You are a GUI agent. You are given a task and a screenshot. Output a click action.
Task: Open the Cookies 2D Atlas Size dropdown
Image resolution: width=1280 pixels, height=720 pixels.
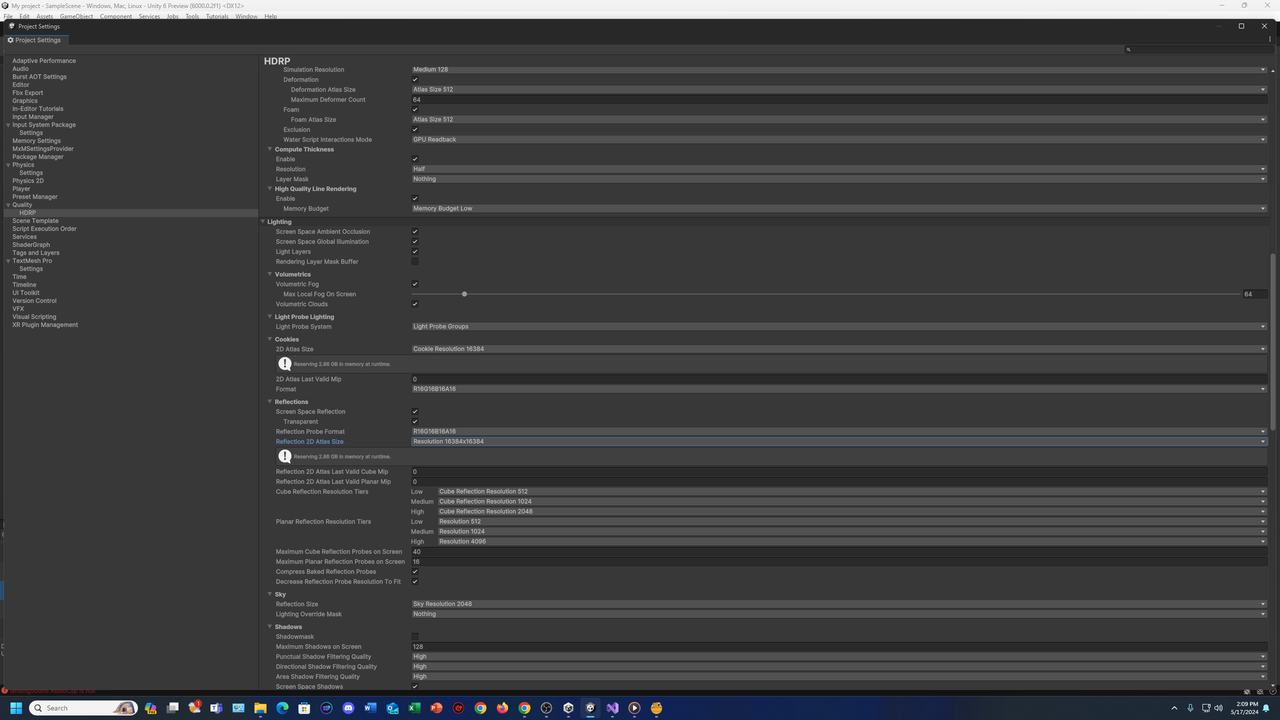point(839,349)
